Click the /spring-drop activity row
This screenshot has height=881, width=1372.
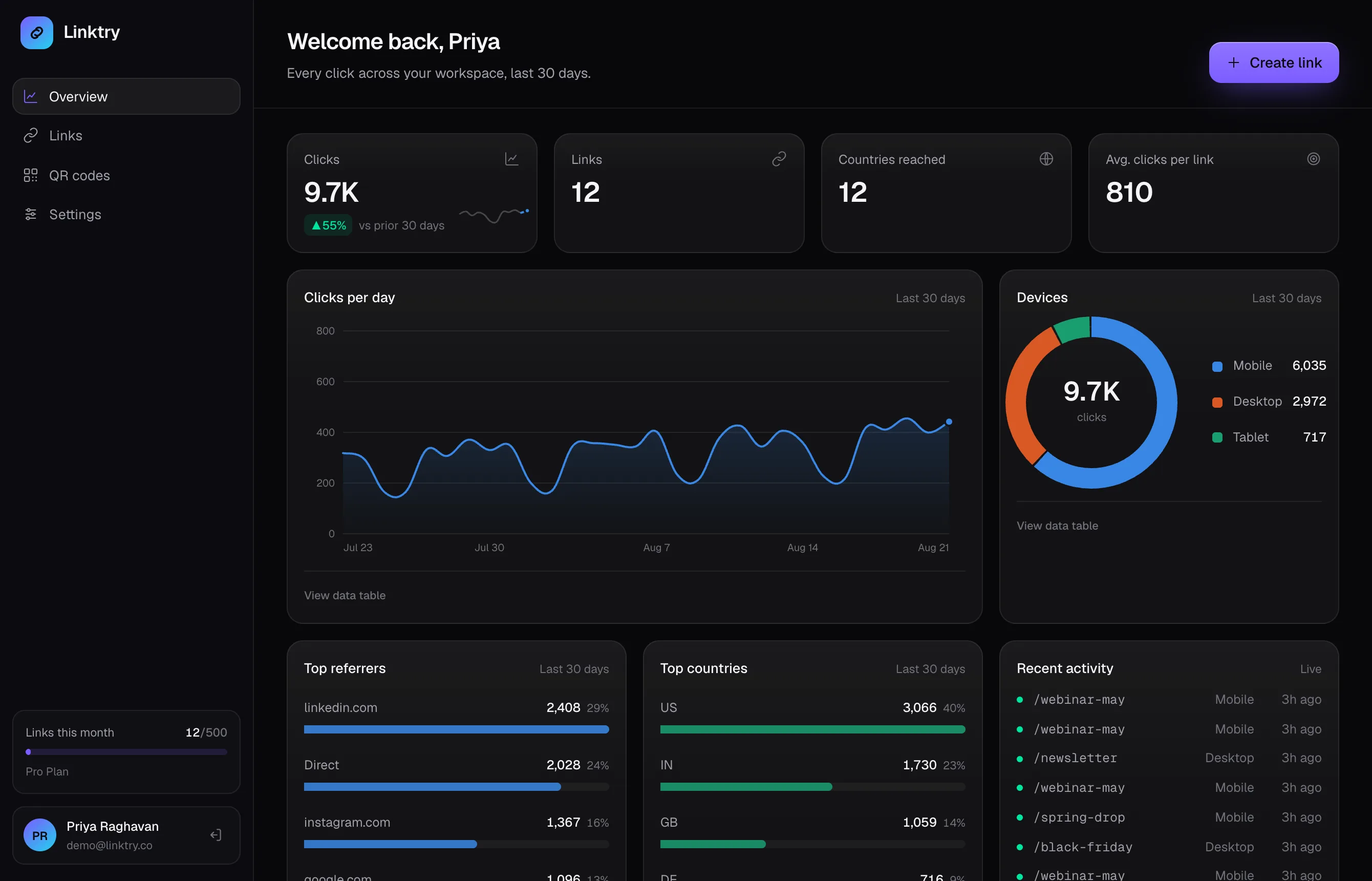tap(1168, 817)
